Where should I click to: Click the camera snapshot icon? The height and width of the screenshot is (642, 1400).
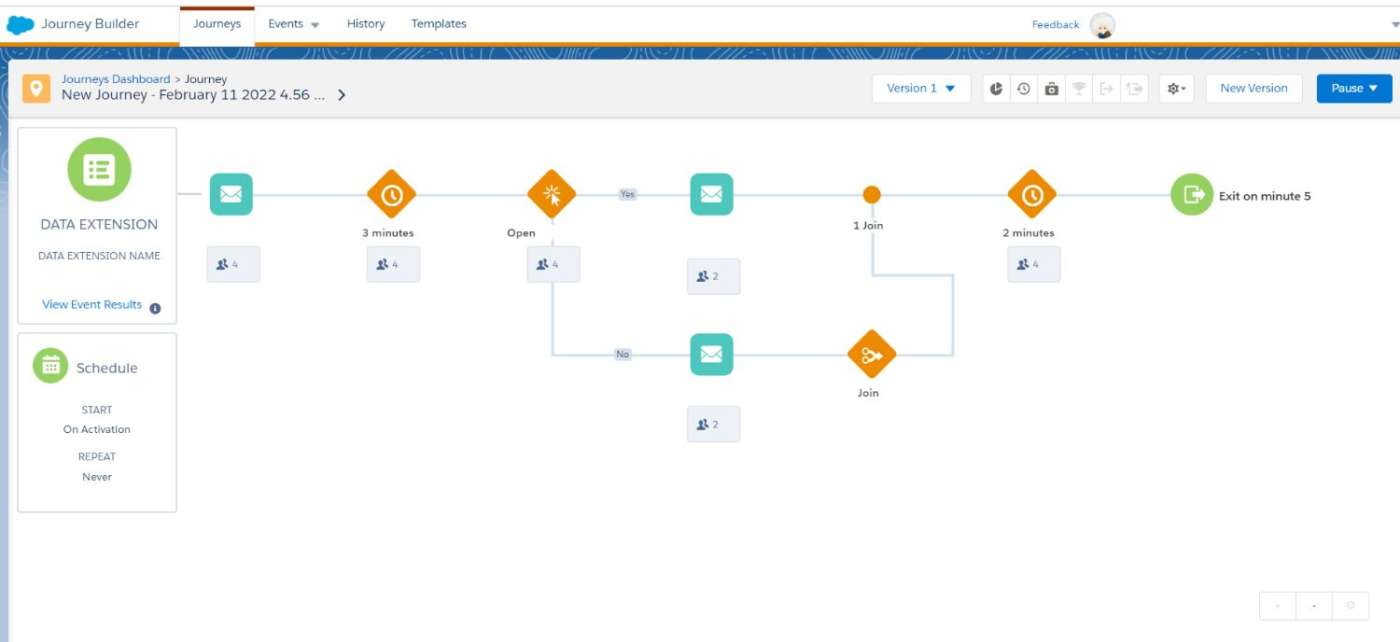tap(1051, 88)
